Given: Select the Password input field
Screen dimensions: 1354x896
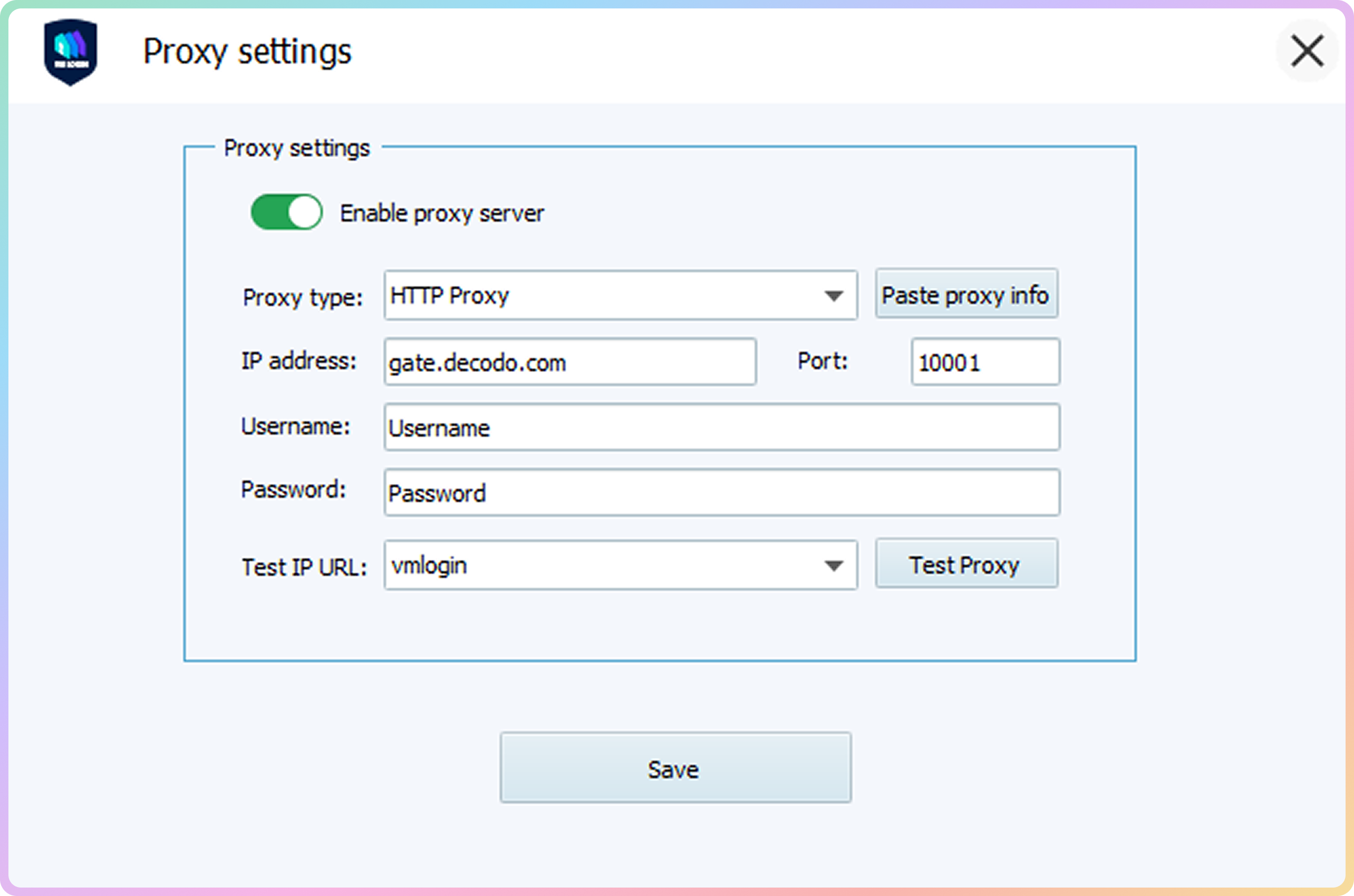Looking at the screenshot, I should point(721,493).
